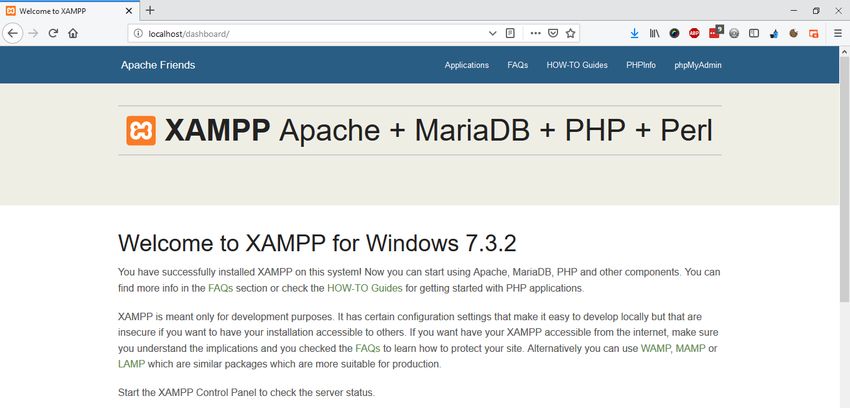Screen dimensions: 850x408
Task: Open HOW-TO Guides in the navbar
Action: (577, 65)
